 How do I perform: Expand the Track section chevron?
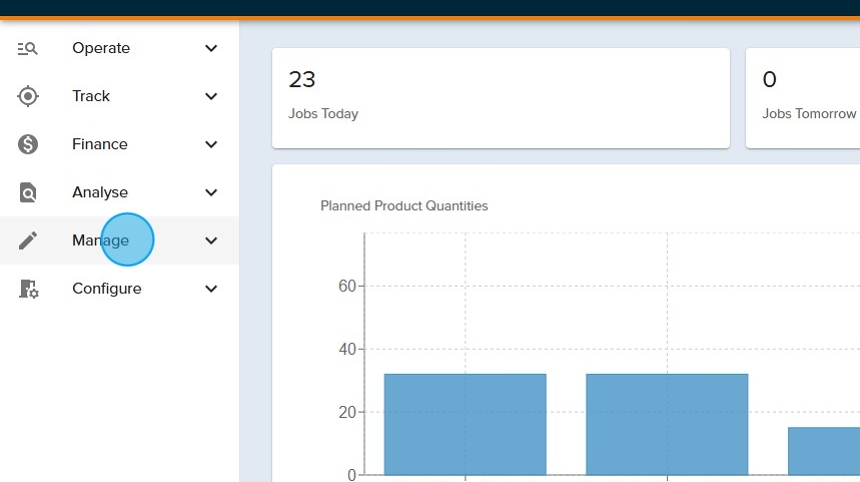coord(211,96)
